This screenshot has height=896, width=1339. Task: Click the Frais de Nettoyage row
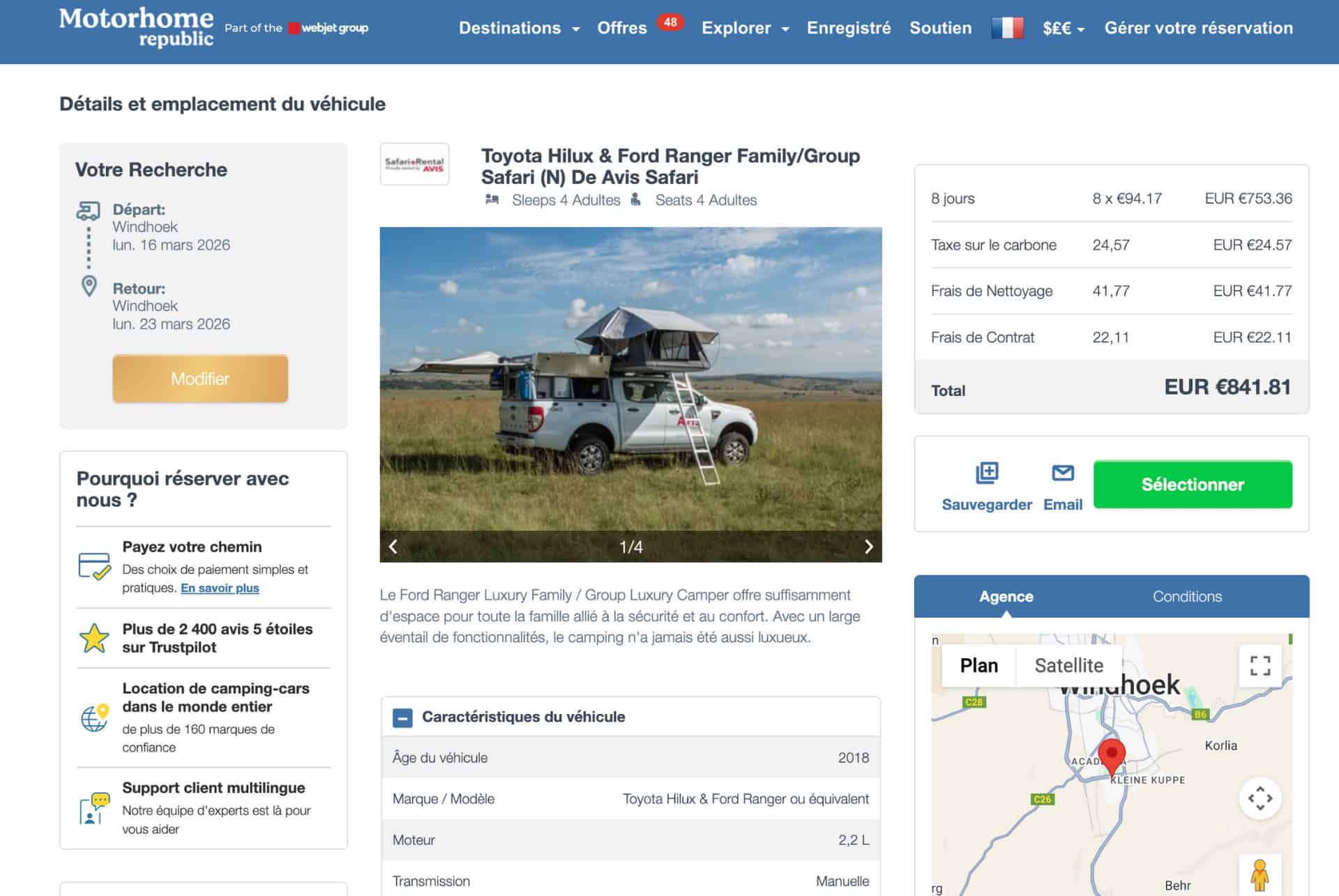pyautogui.click(x=1111, y=291)
